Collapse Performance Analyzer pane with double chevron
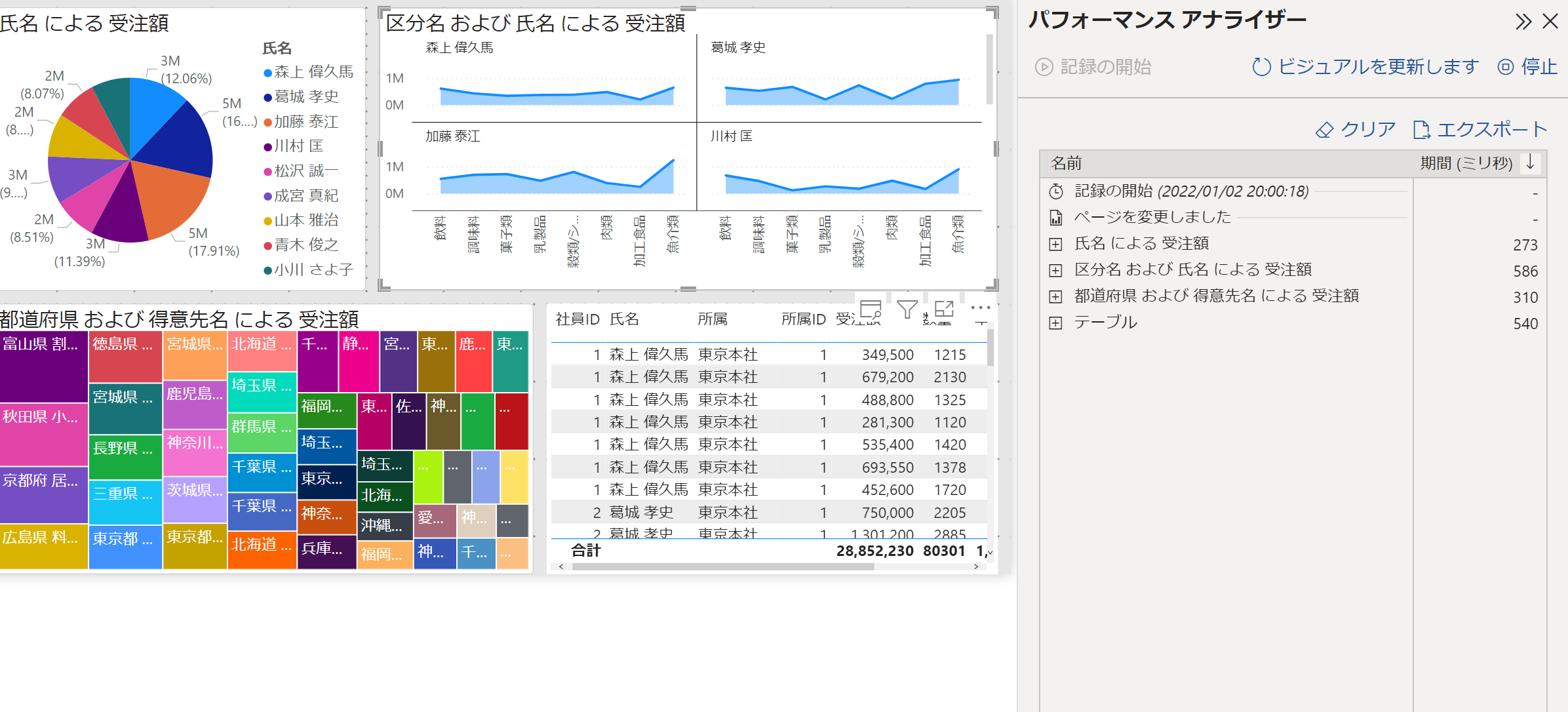The height and width of the screenshot is (712, 1568). point(1523,22)
